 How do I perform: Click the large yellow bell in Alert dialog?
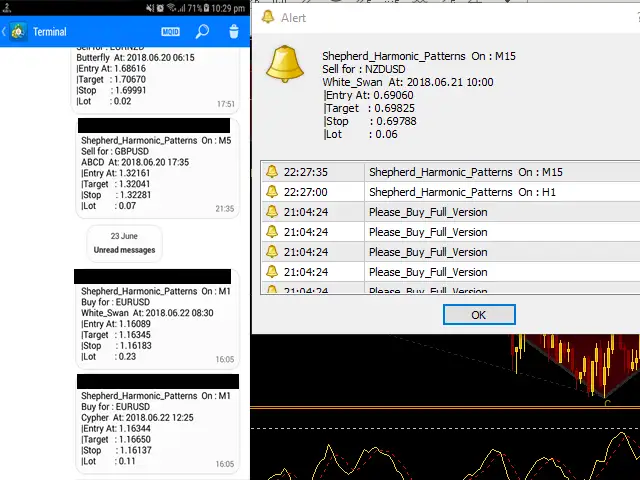[285, 65]
